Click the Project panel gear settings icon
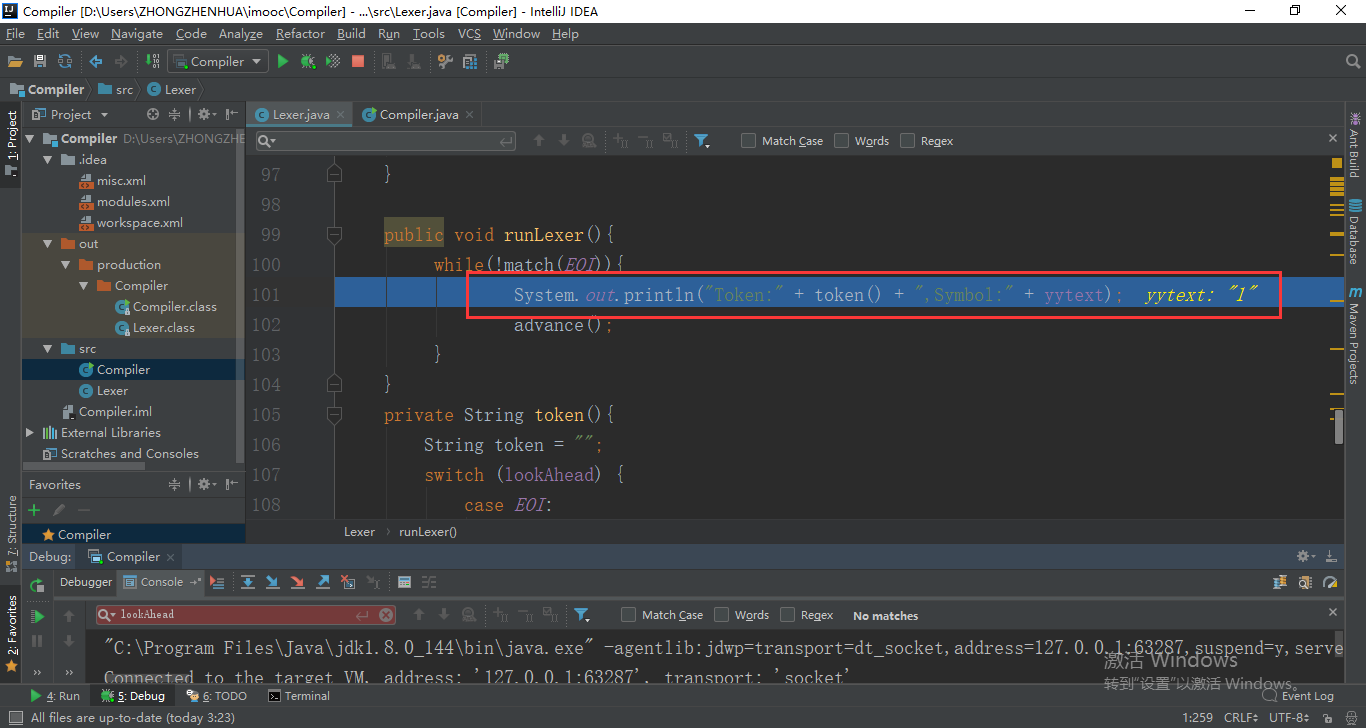Screen dimensions: 1366x728 point(204,114)
